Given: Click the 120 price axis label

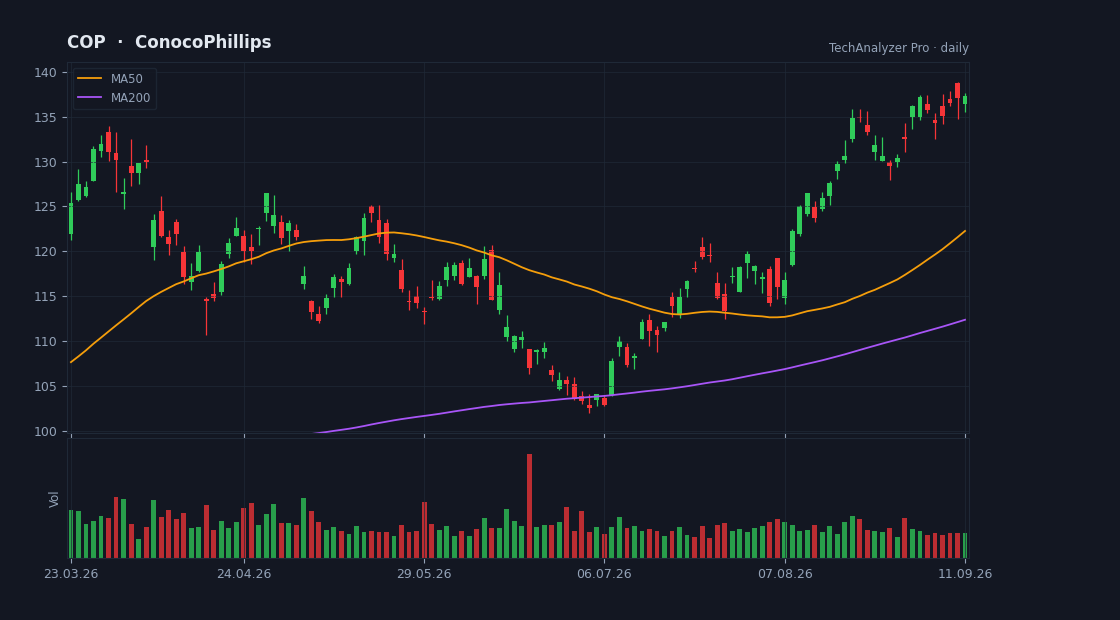Looking at the screenshot, I should pyautogui.click(x=45, y=251).
